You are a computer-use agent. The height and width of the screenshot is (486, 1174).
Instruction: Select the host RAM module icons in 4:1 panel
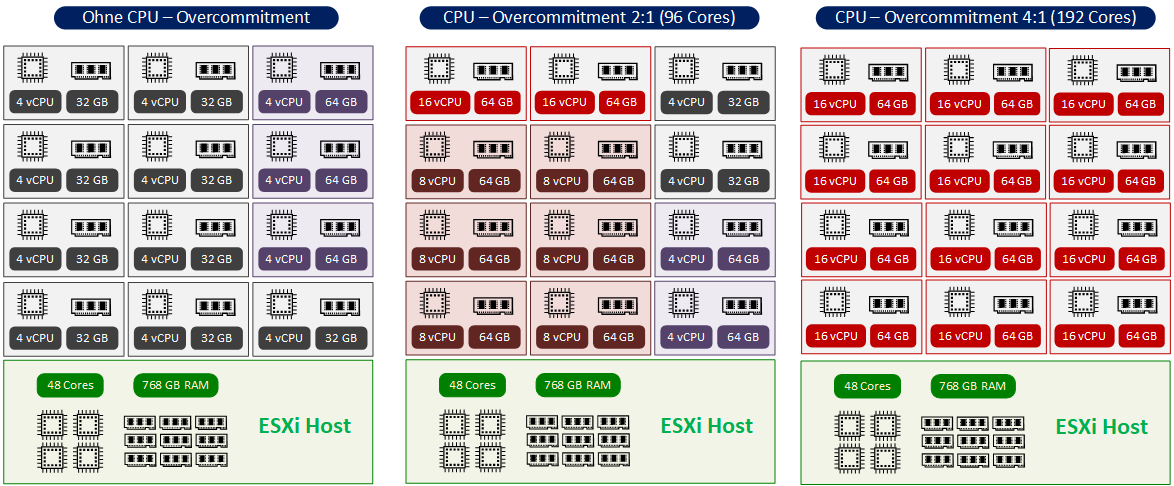973,442
